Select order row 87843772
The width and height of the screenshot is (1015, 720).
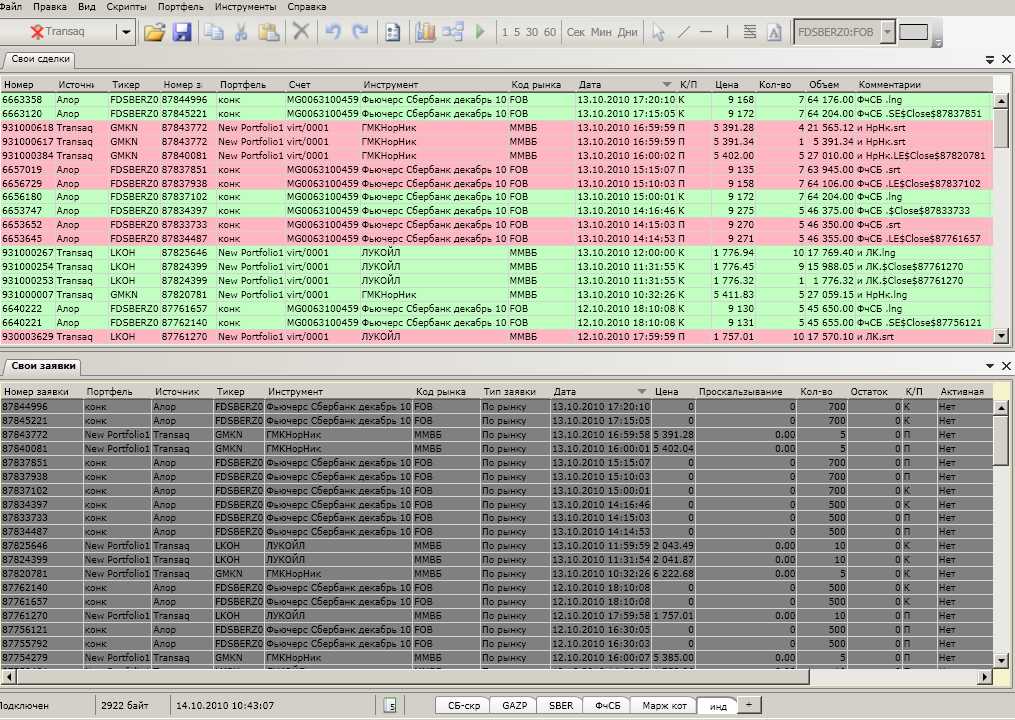pos(495,434)
